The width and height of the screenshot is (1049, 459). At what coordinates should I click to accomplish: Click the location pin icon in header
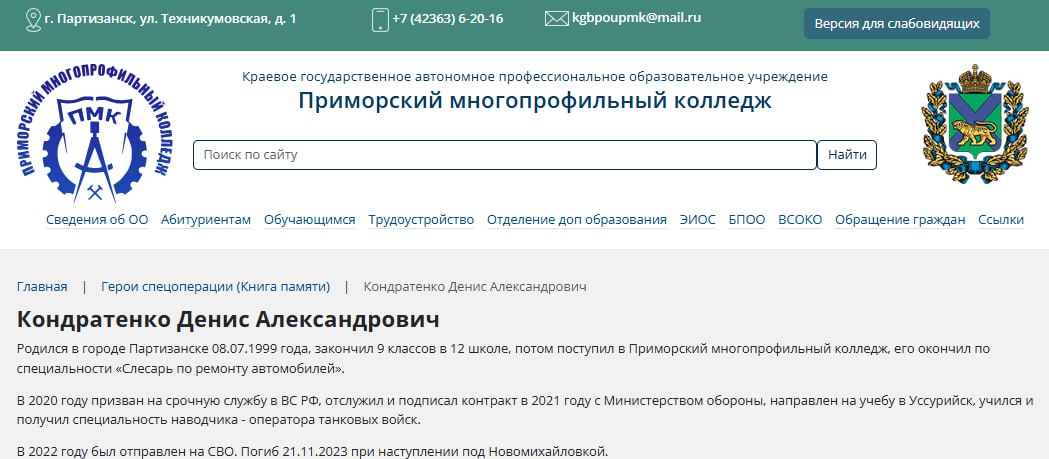(x=33, y=19)
